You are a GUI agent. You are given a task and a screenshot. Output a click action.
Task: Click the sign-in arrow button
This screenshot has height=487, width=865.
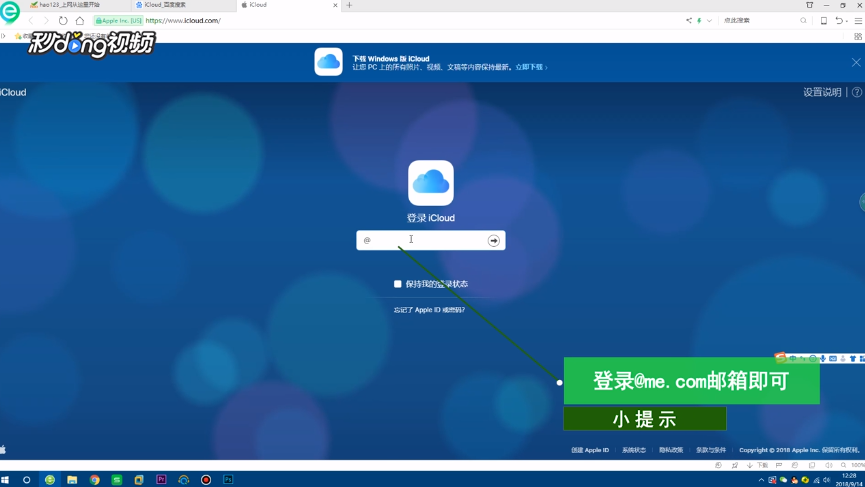click(494, 240)
